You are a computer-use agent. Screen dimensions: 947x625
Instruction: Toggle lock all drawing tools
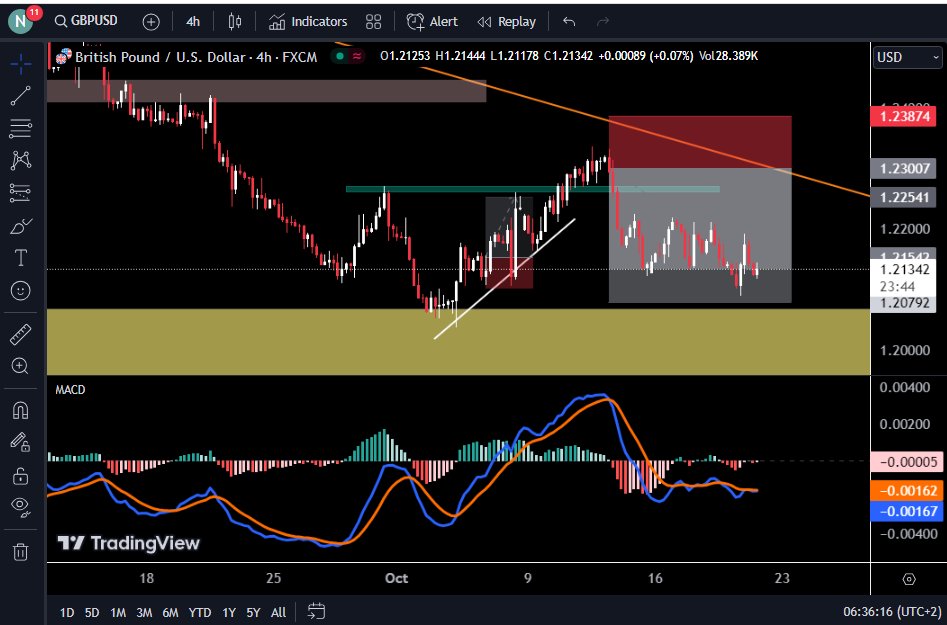coord(21,476)
